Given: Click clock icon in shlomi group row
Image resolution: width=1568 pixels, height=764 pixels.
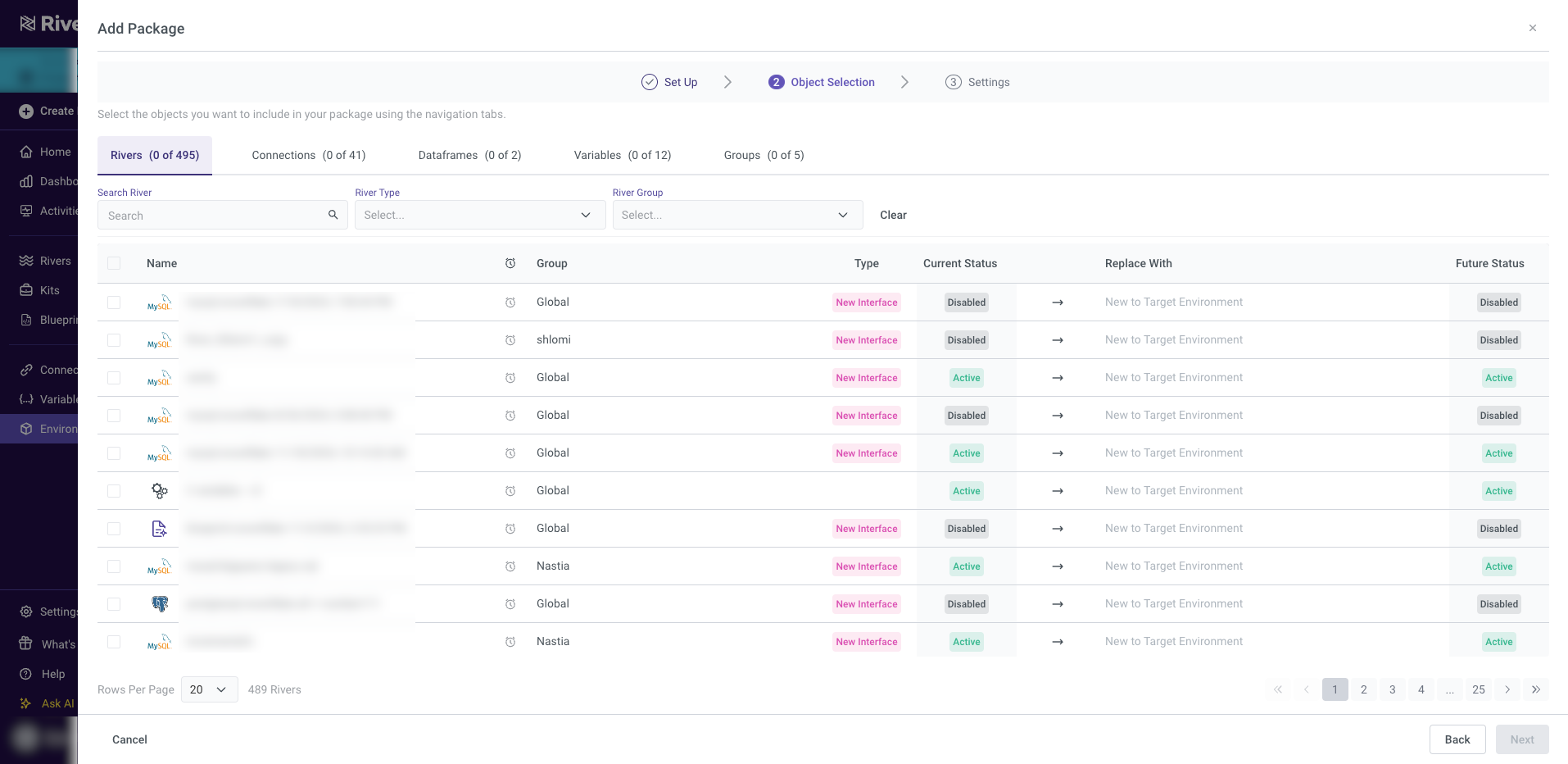Looking at the screenshot, I should pos(510,340).
